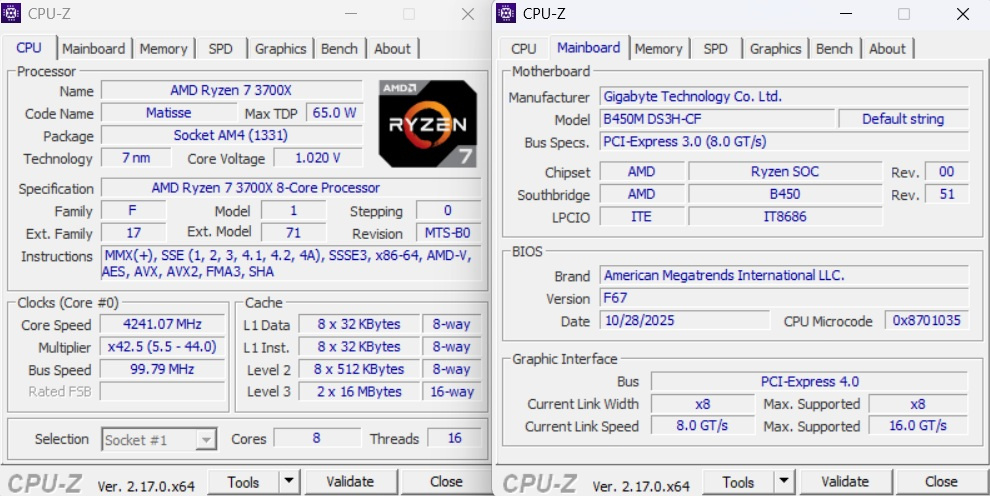Click the American Megatrends BIOS brand value
Image resolution: width=990 pixels, height=496 pixels.
click(784, 276)
